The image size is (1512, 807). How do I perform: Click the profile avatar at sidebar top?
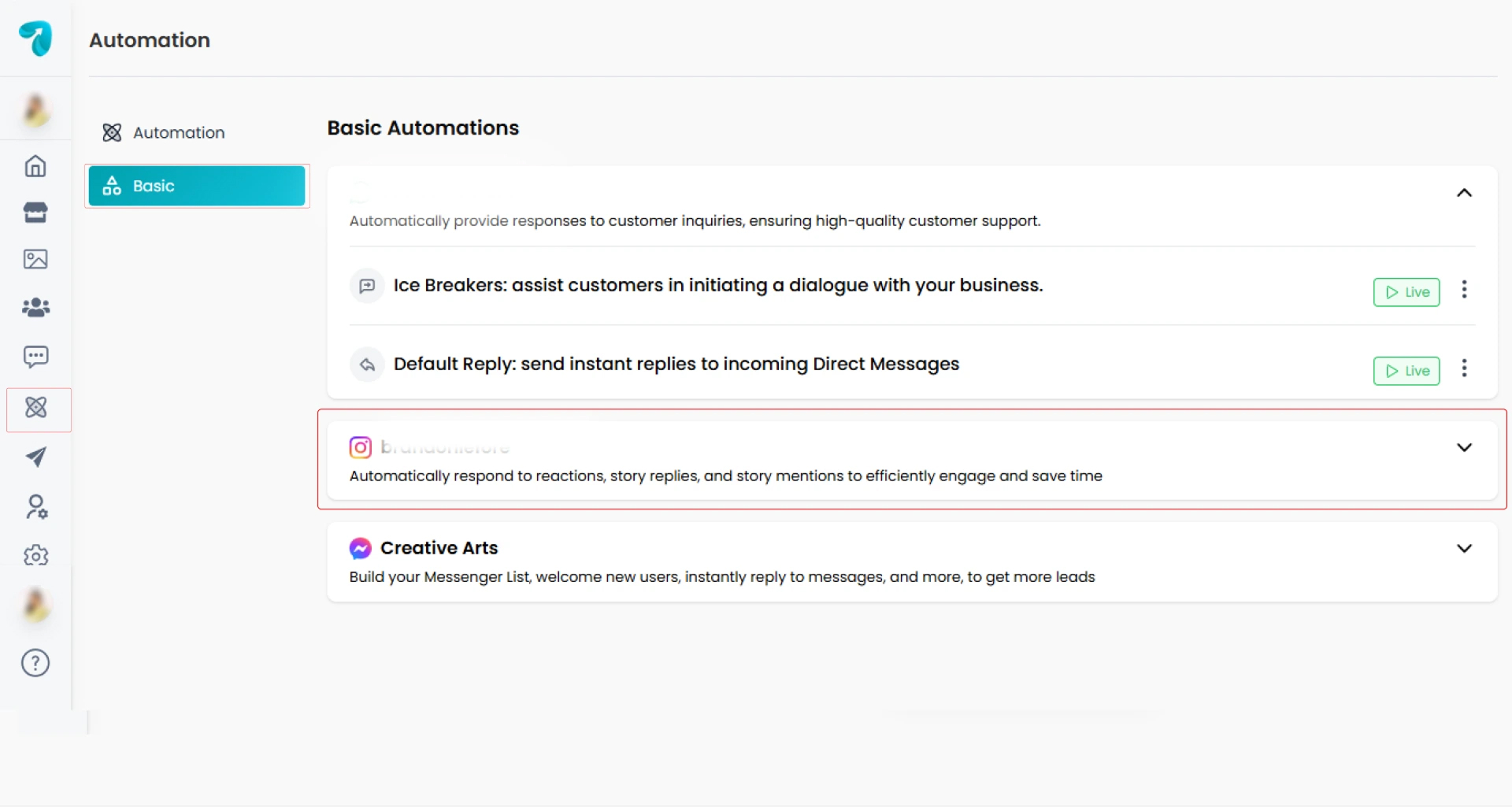pyautogui.click(x=35, y=109)
